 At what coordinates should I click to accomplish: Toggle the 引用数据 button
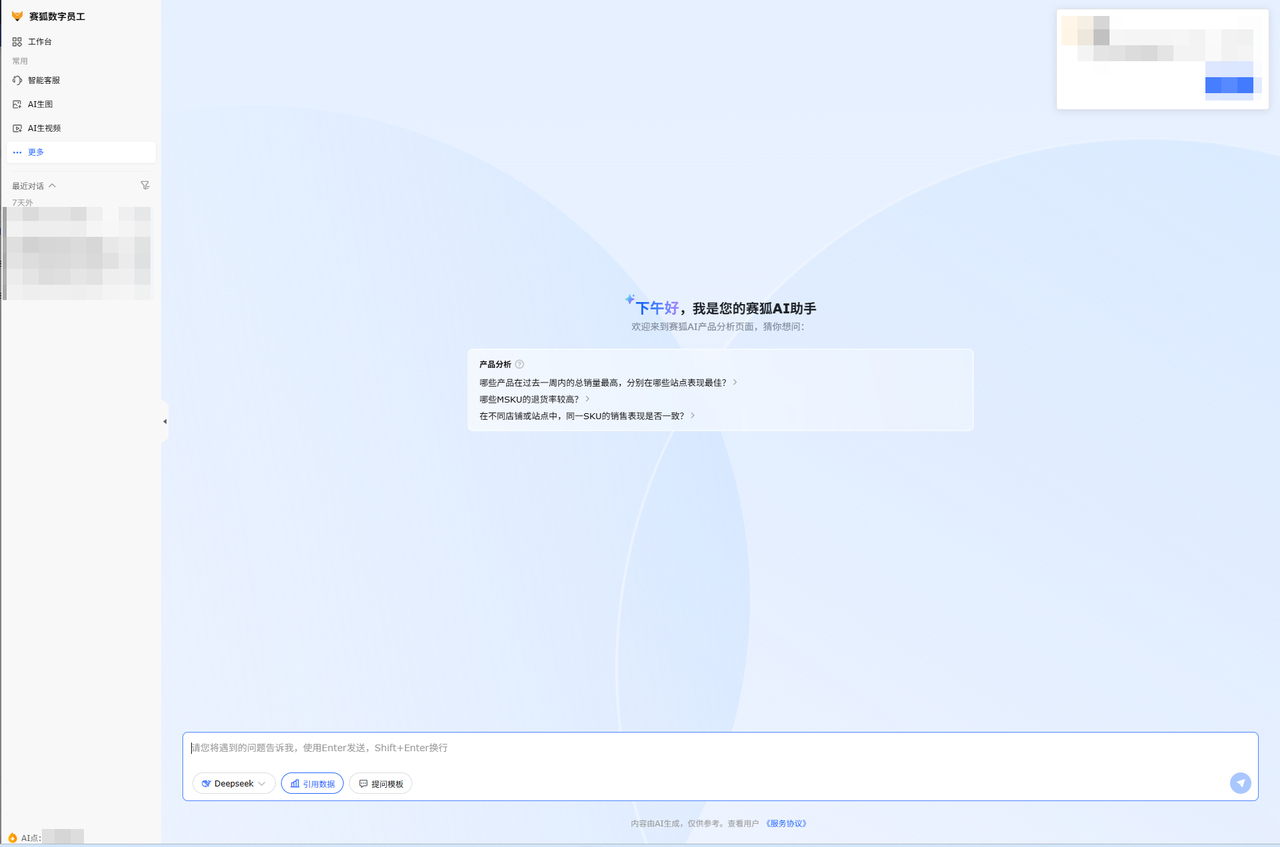(312, 783)
